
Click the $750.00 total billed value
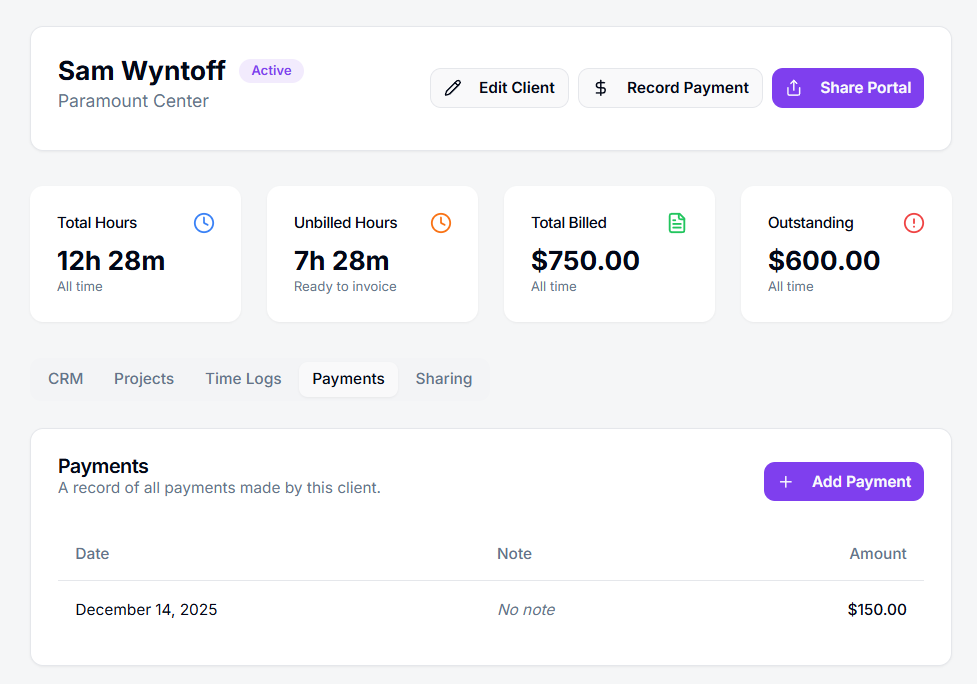pyautogui.click(x=585, y=260)
